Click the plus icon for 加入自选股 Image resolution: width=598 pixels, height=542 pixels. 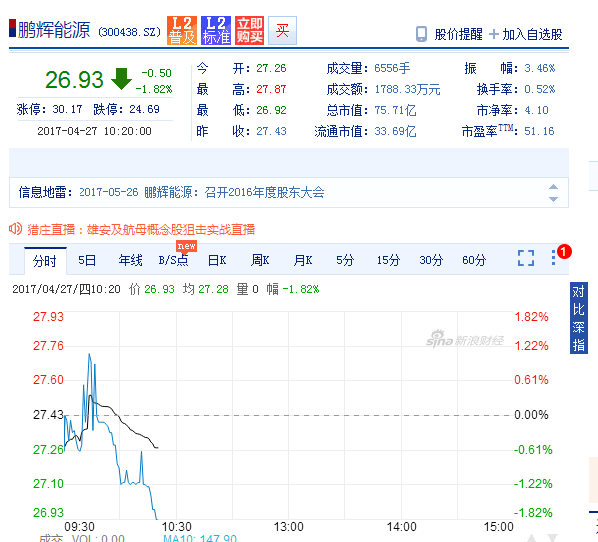494,34
